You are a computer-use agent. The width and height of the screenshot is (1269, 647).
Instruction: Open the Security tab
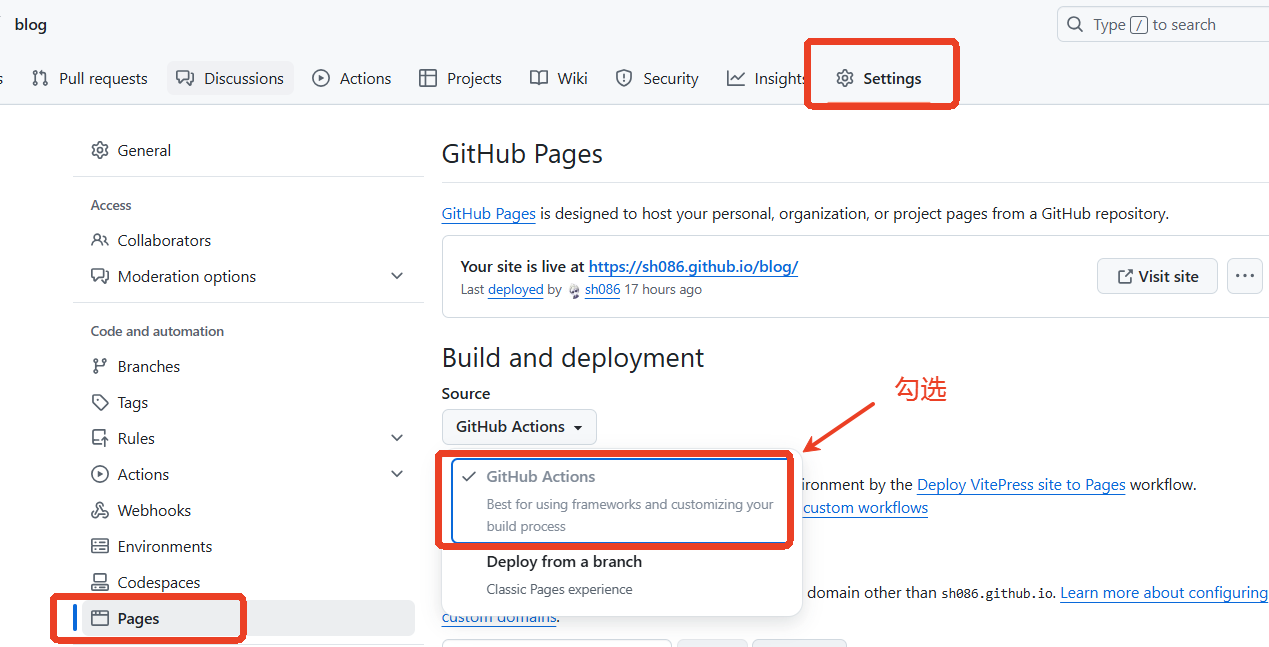coord(657,78)
